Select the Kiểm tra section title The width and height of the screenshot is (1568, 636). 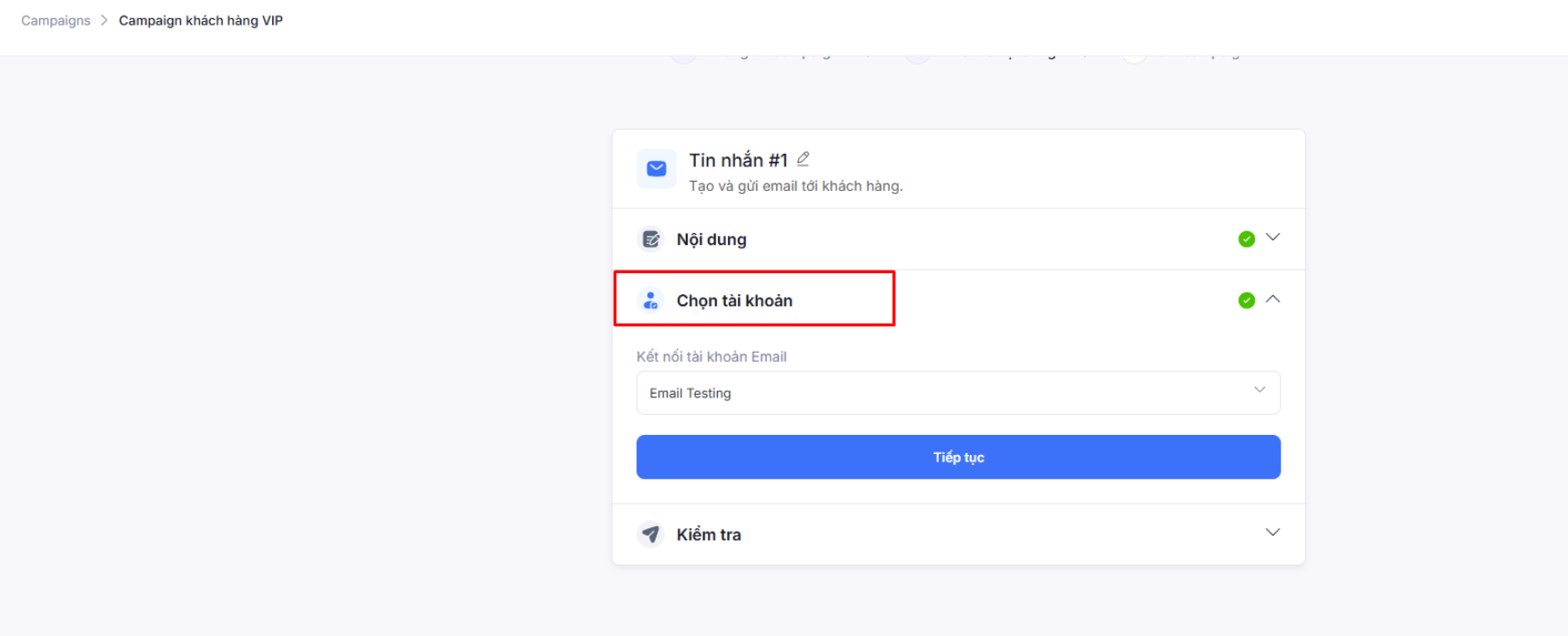pyautogui.click(x=709, y=535)
